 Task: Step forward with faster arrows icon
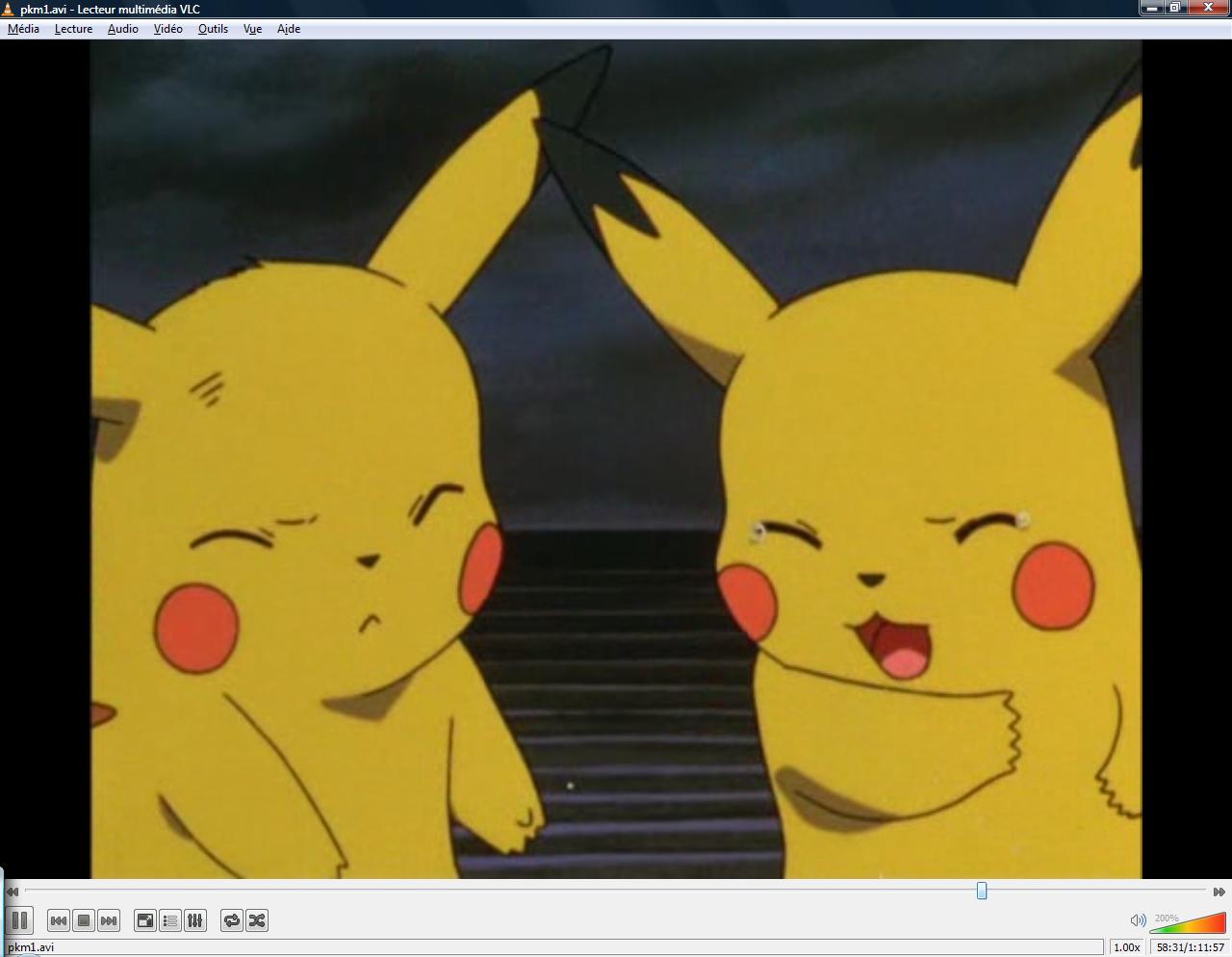point(1219,892)
